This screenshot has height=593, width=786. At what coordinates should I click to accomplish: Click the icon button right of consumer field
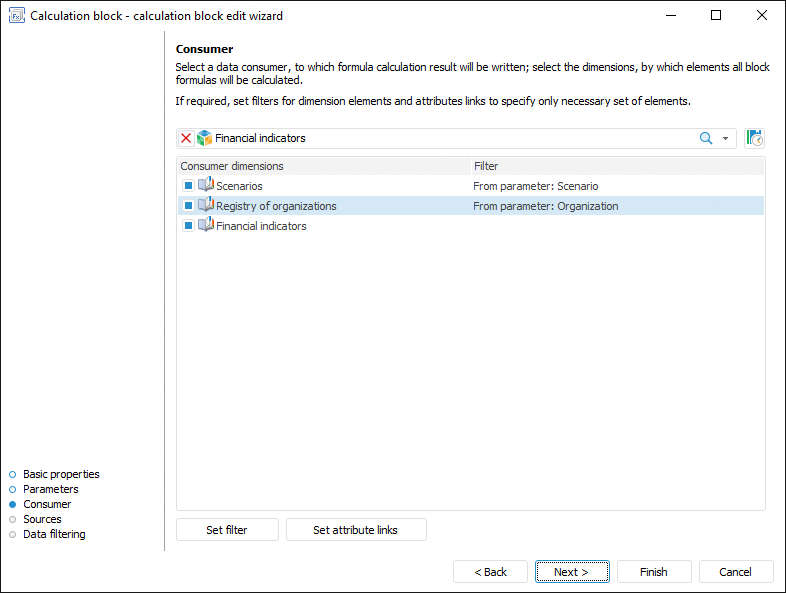[x=754, y=138]
